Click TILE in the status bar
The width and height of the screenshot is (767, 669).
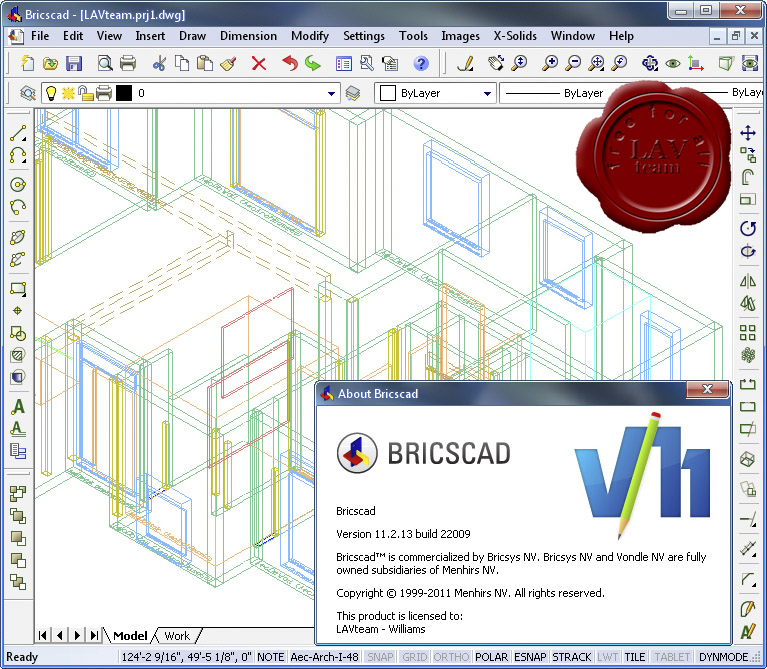[x=634, y=657]
